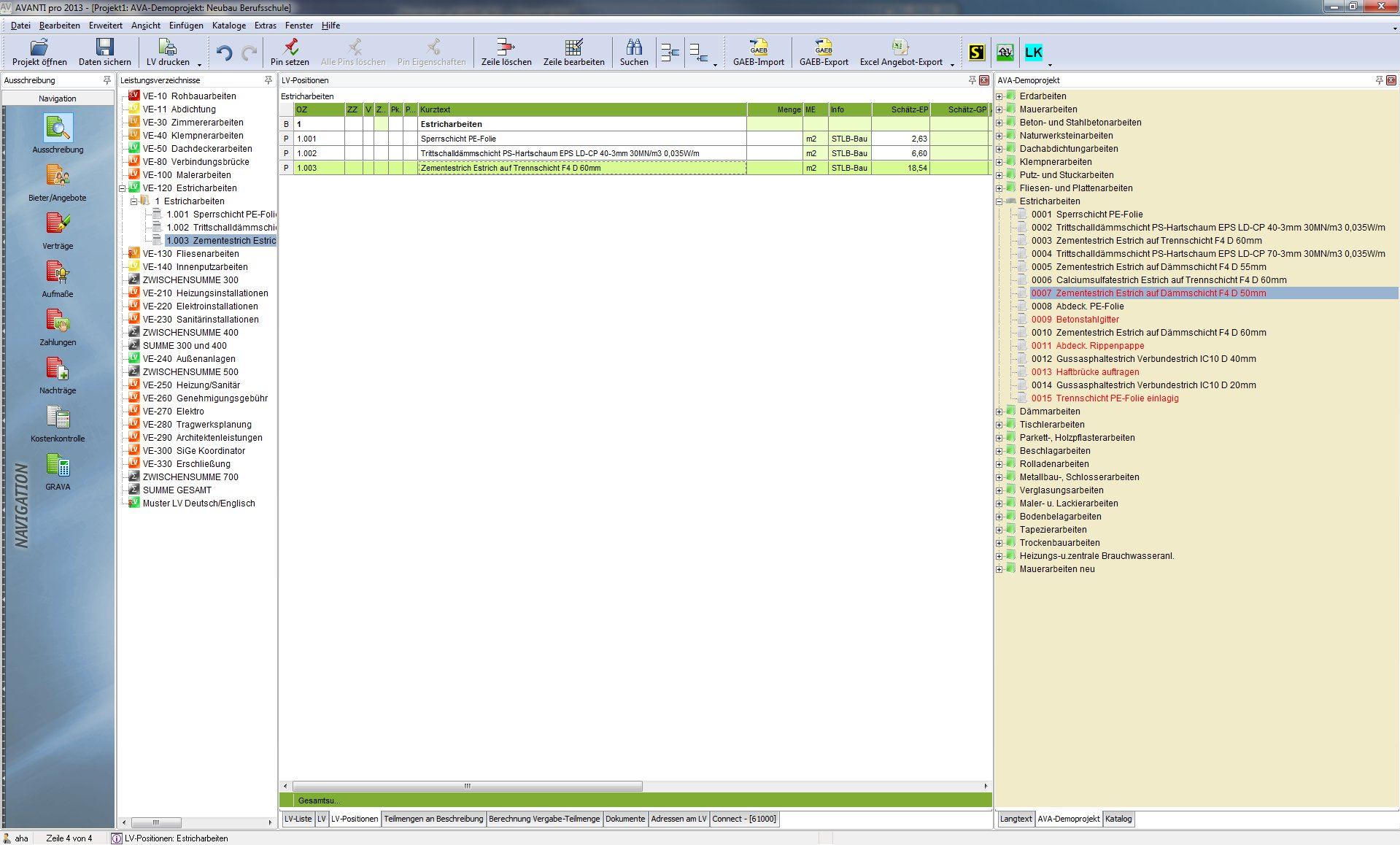Open the Datei menu
Image resolution: width=1400 pixels, height=845 pixels.
pos(20,26)
